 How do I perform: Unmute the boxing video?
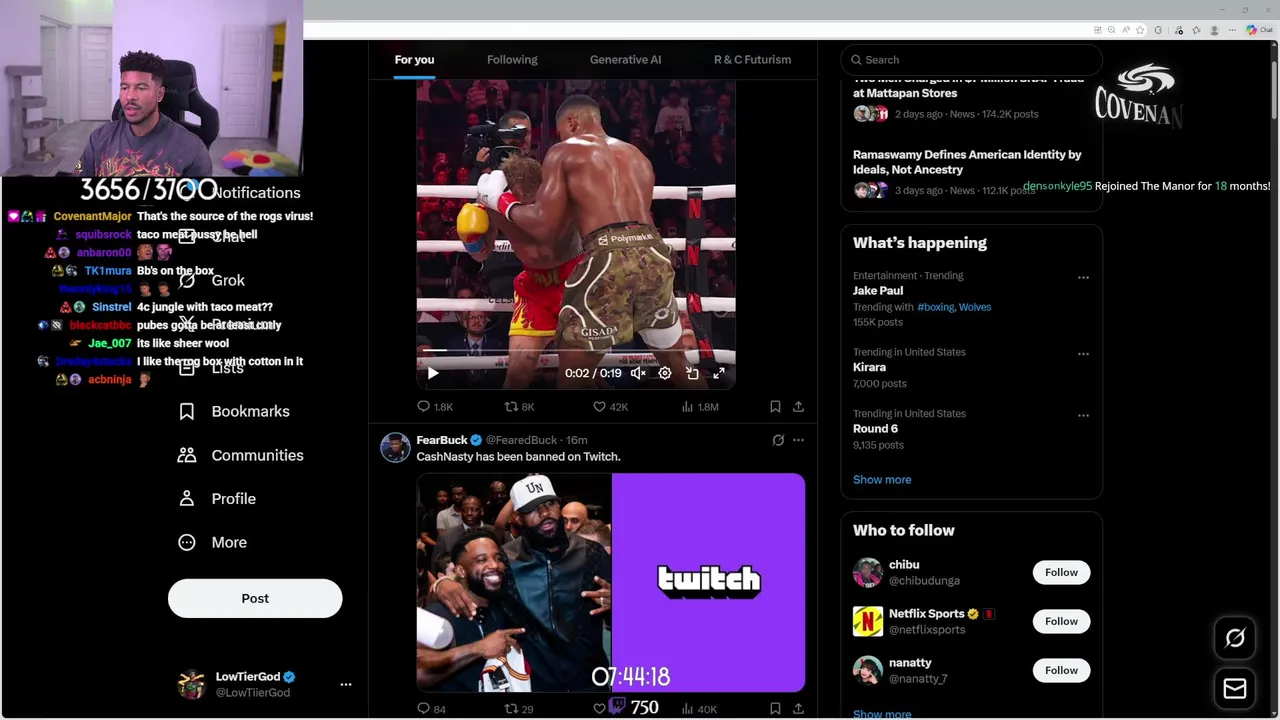click(638, 373)
